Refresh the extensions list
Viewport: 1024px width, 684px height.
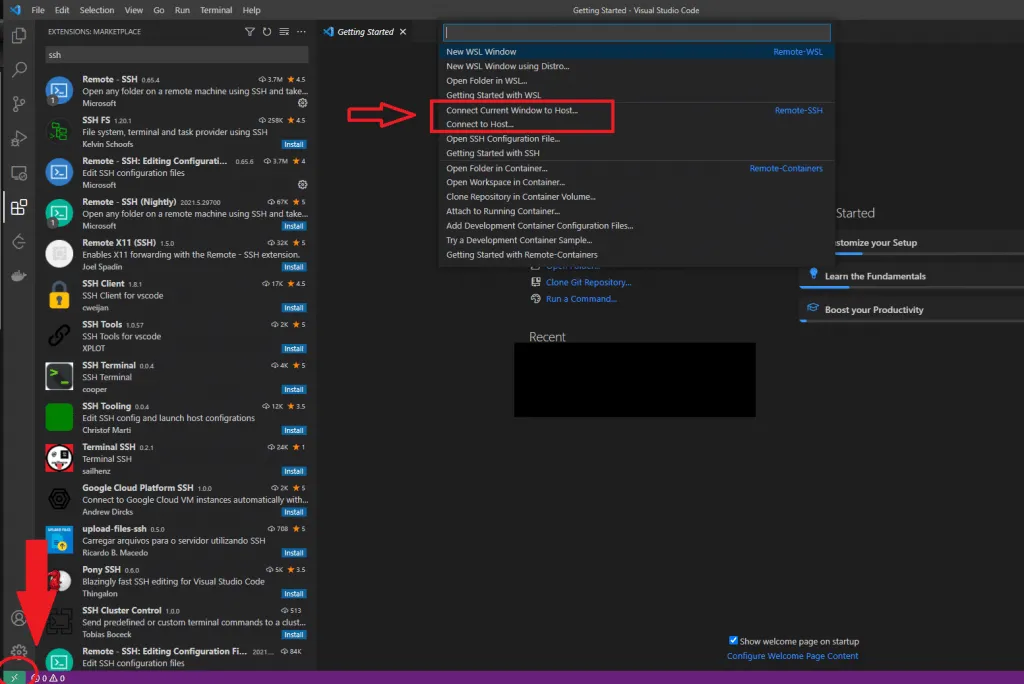(x=267, y=32)
